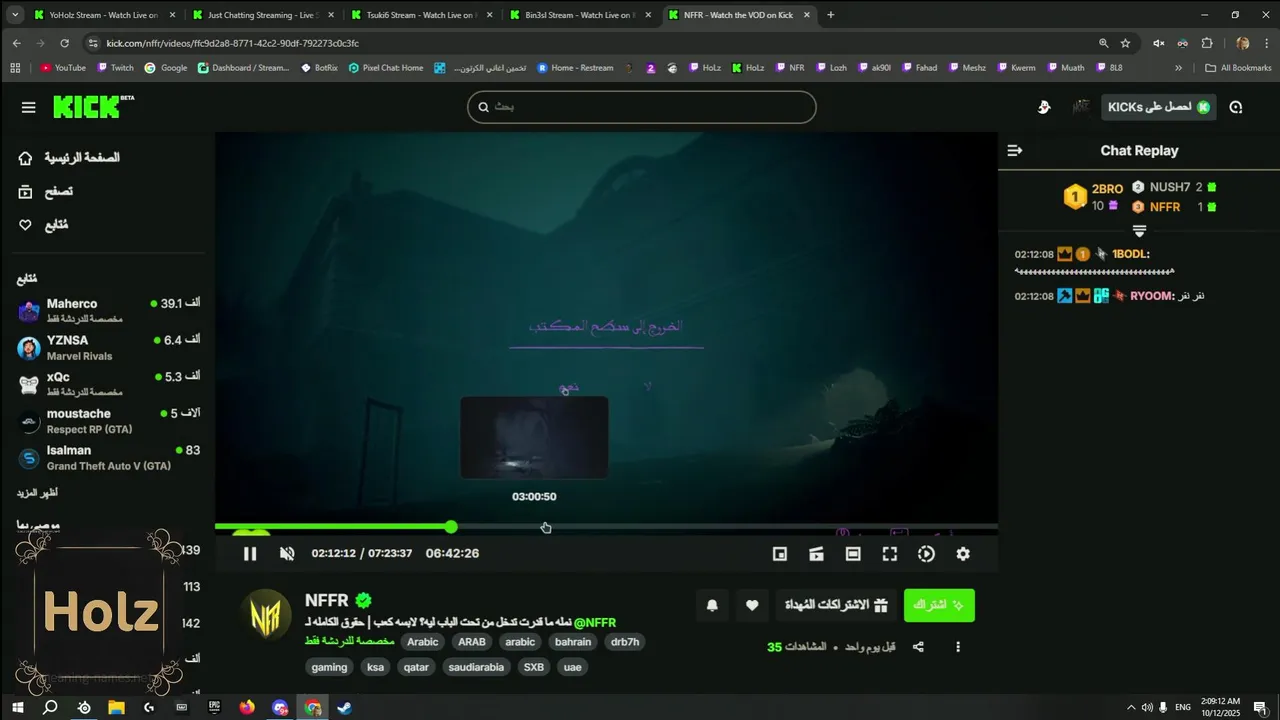The width and height of the screenshot is (1280, 720).
Task: Open the browser extensions puzzle icon
Action: (x=1207, y=43)
